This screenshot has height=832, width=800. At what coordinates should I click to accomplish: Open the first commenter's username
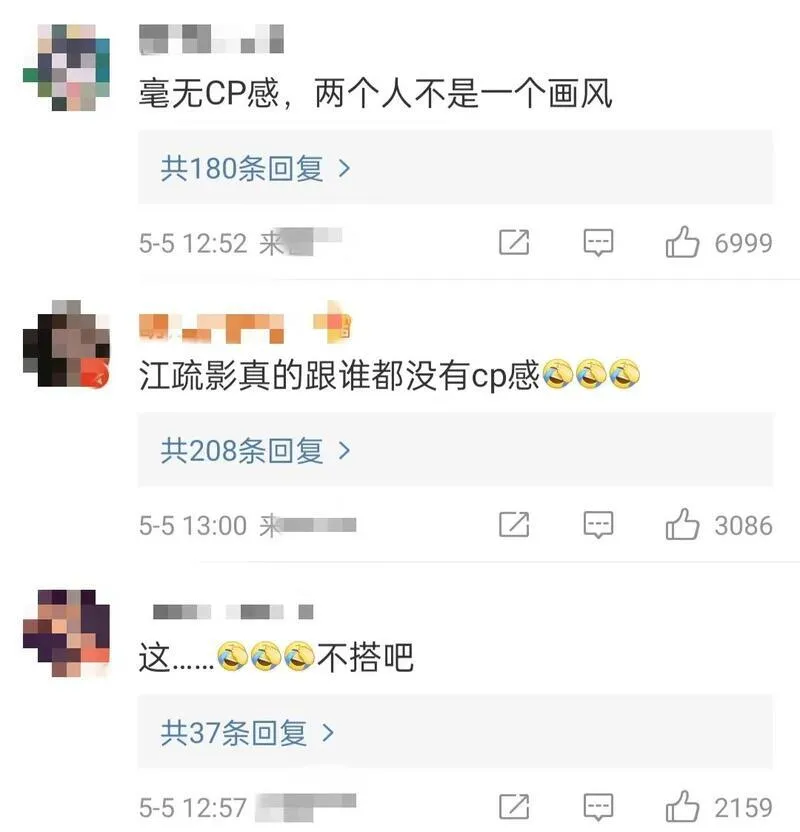pyautogui.click(x=211, y=39)
